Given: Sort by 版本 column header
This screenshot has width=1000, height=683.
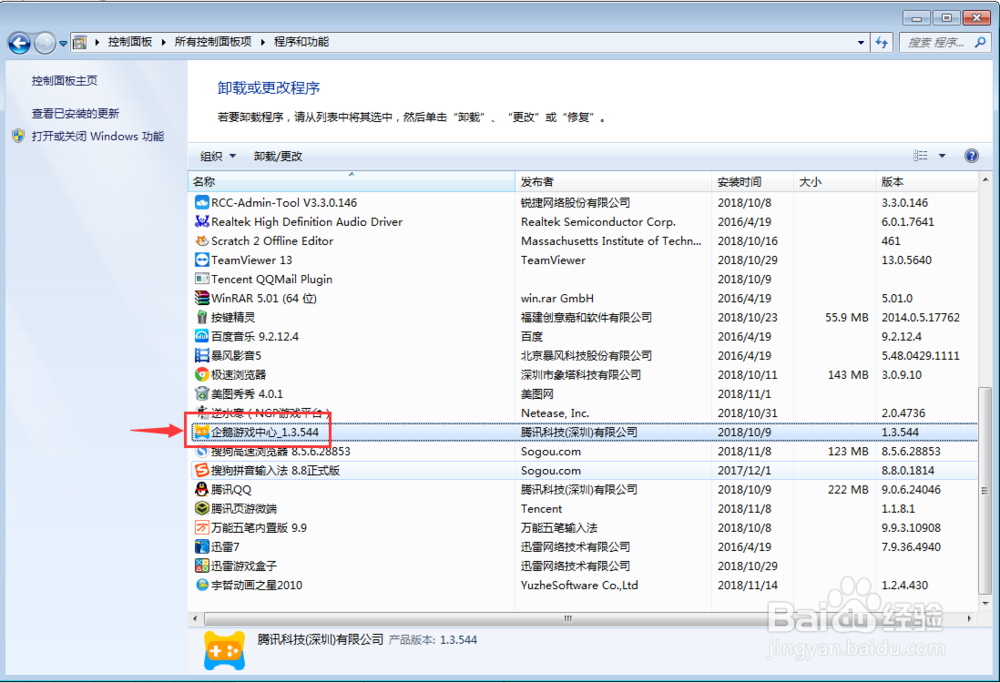Looking at the screenshot, I should coord(926,182).
